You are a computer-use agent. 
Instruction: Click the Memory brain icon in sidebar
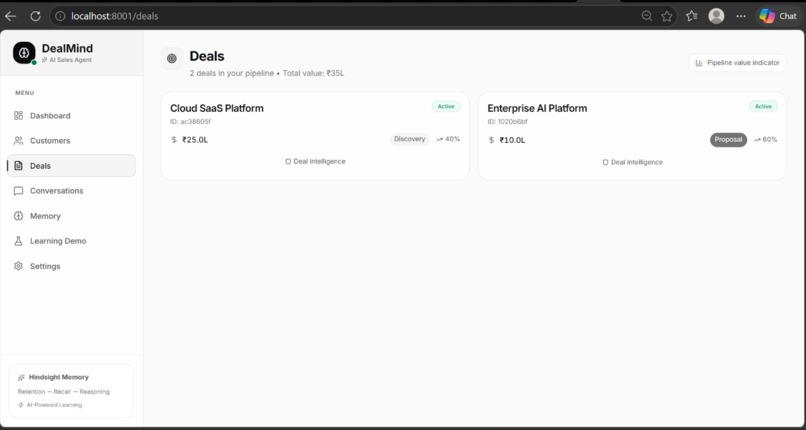[x=19, y=216]
